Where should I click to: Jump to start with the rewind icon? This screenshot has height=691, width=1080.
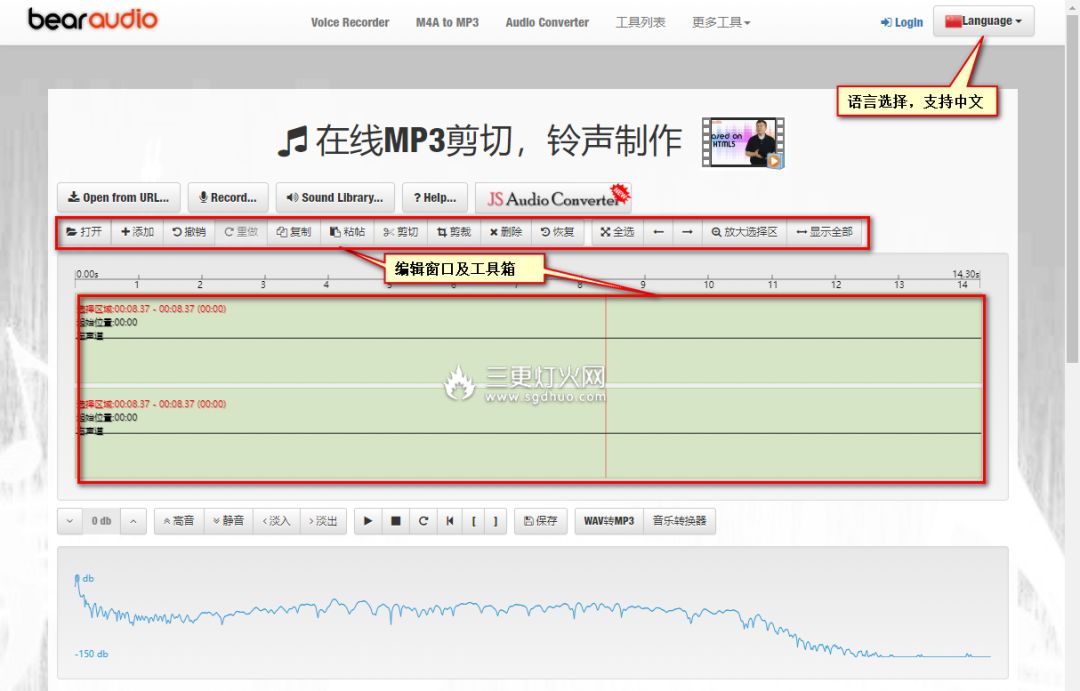tap(450, 521)
